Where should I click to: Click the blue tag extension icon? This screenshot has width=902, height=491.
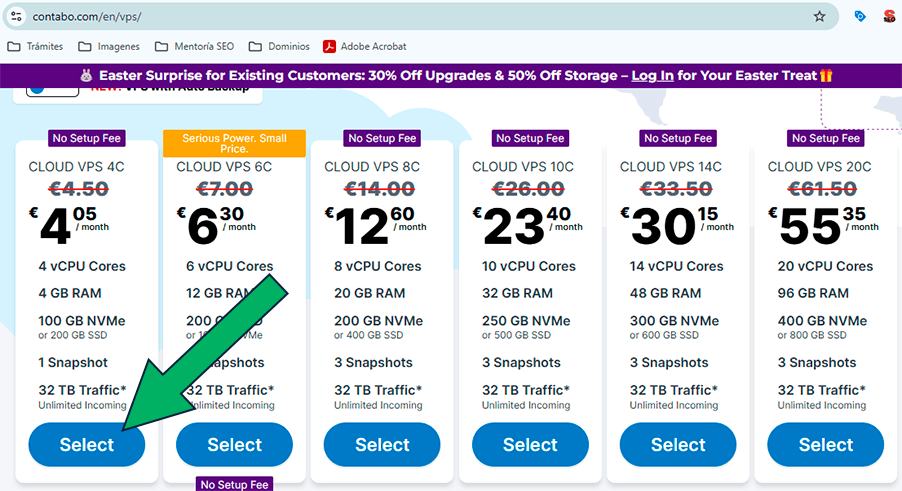coord(860,16)
